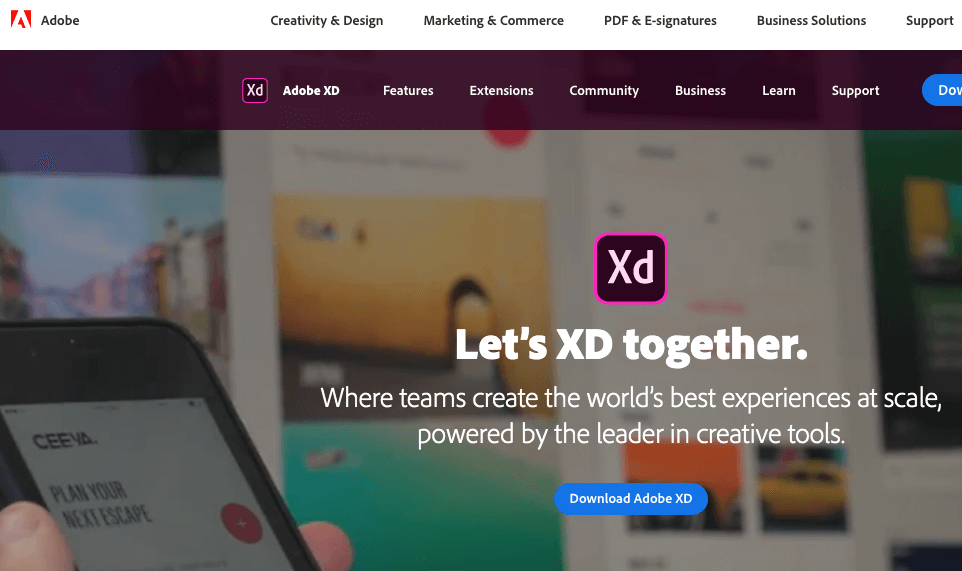Select the Learn tab
The width and height of the screenshot is (962, 571).
point(779,90)
